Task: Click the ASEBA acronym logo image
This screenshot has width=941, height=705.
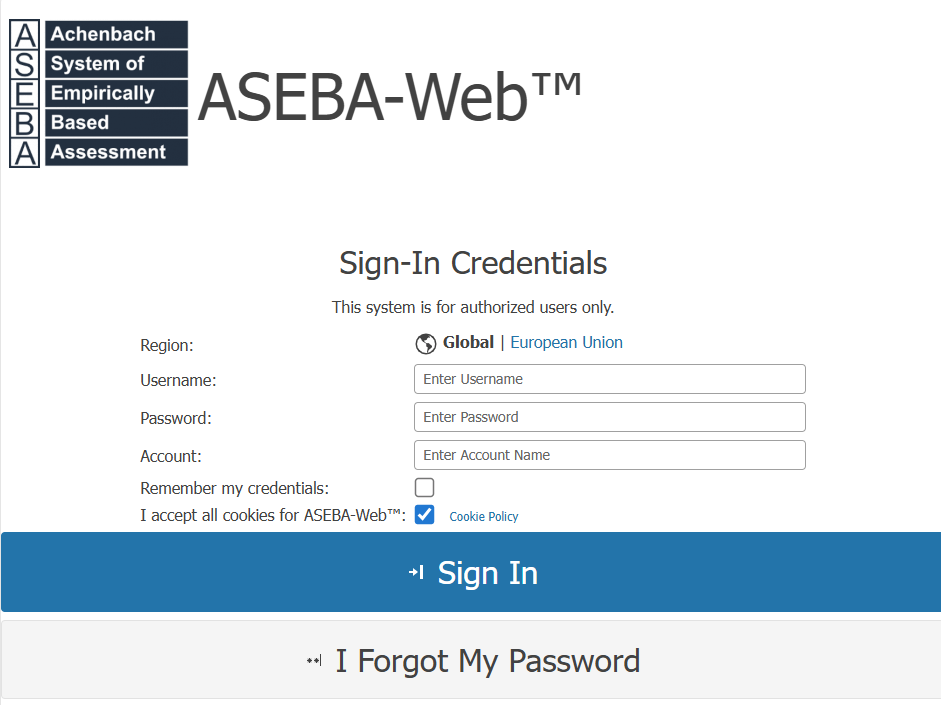Action: coord(98,93)
